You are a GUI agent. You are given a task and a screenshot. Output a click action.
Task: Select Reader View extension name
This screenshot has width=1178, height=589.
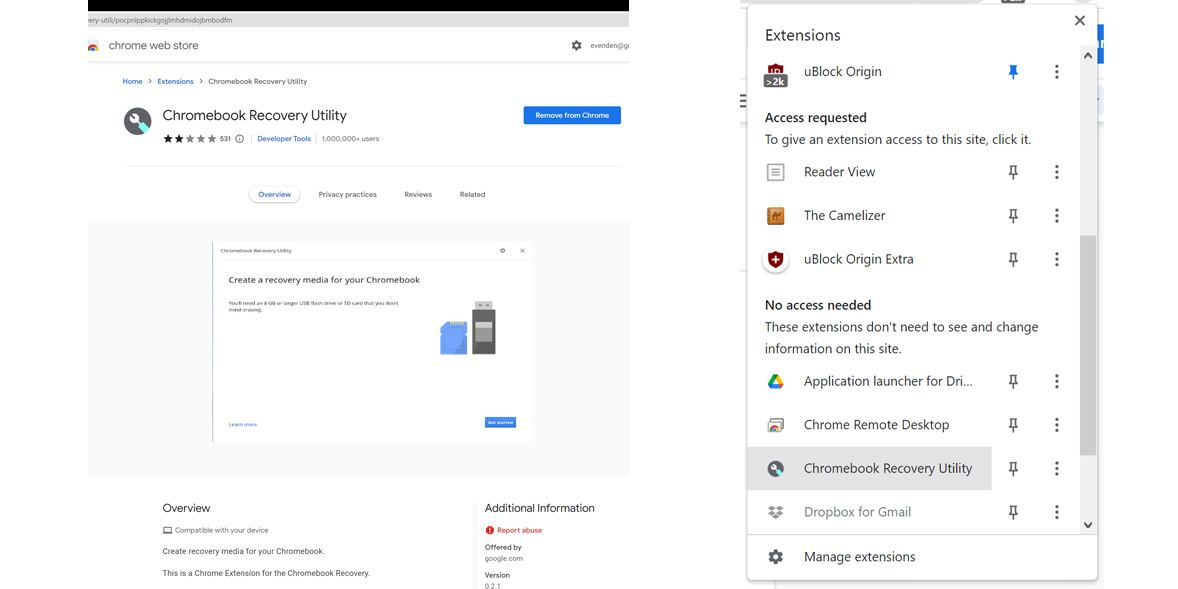[x=839, y=172]
